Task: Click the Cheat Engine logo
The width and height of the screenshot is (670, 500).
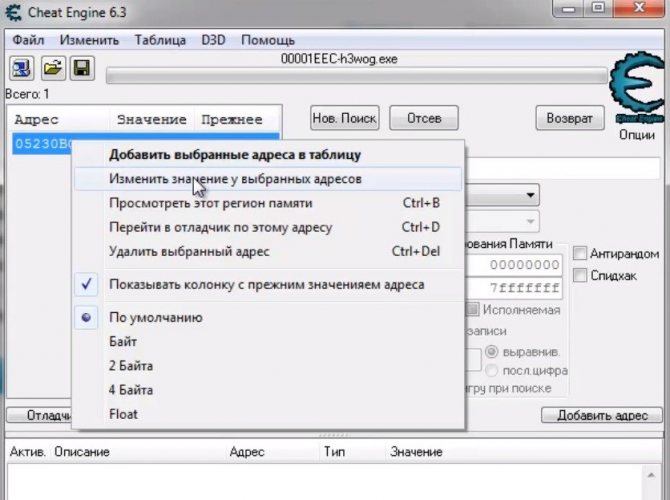Action: [x=638, y=88]
